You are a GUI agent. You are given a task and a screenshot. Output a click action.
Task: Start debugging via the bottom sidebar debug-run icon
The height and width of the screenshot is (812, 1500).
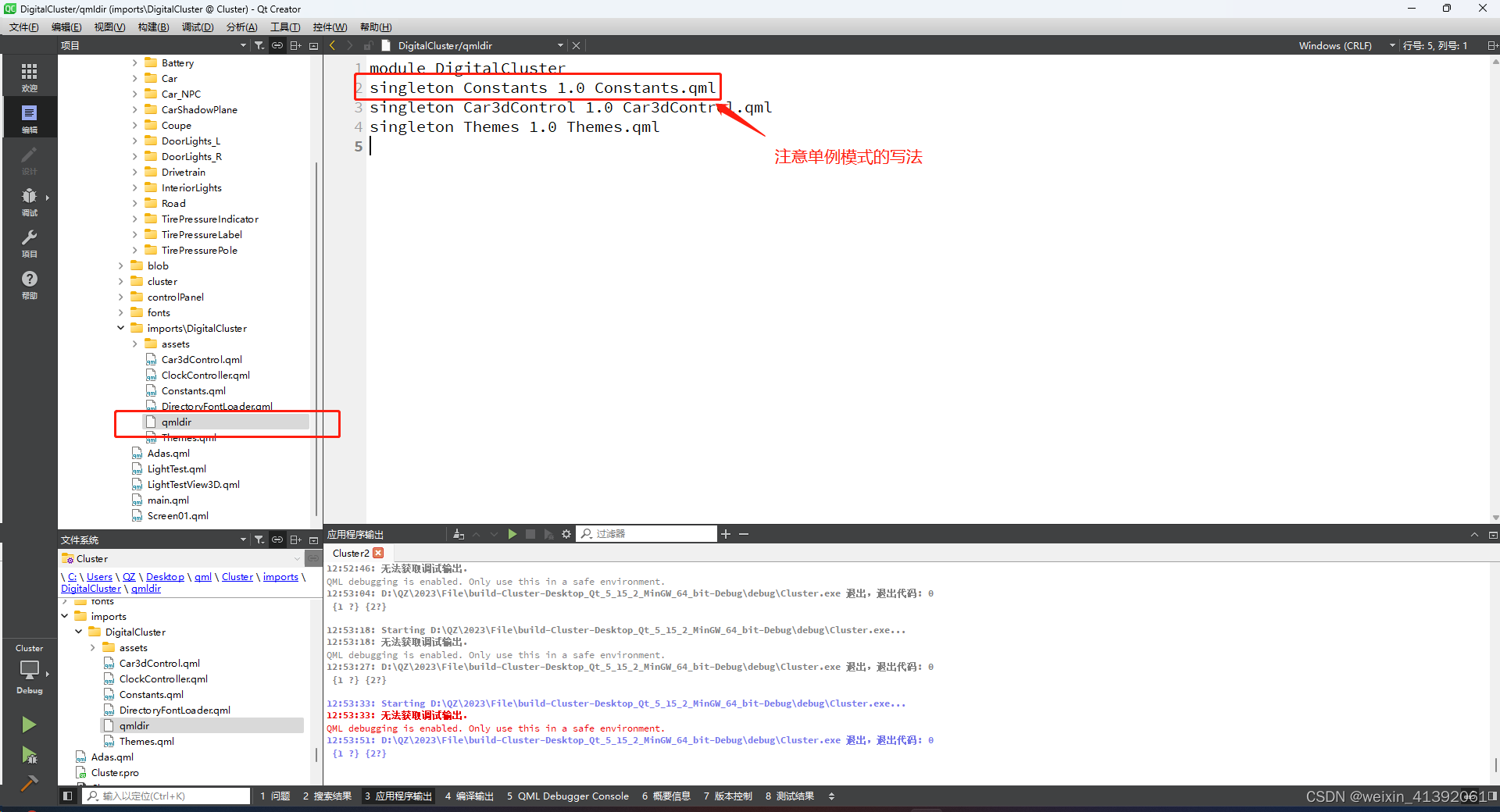[29, 756]
